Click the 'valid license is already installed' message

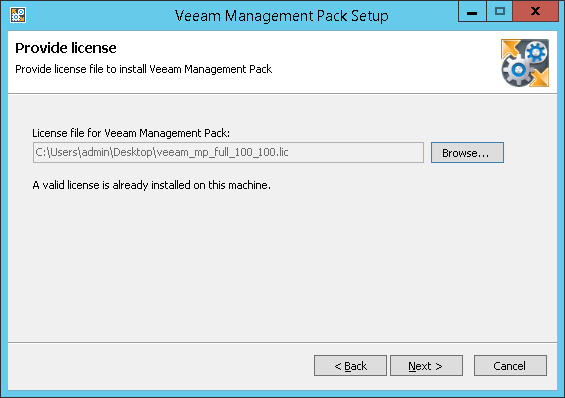[x=151, y=185]
